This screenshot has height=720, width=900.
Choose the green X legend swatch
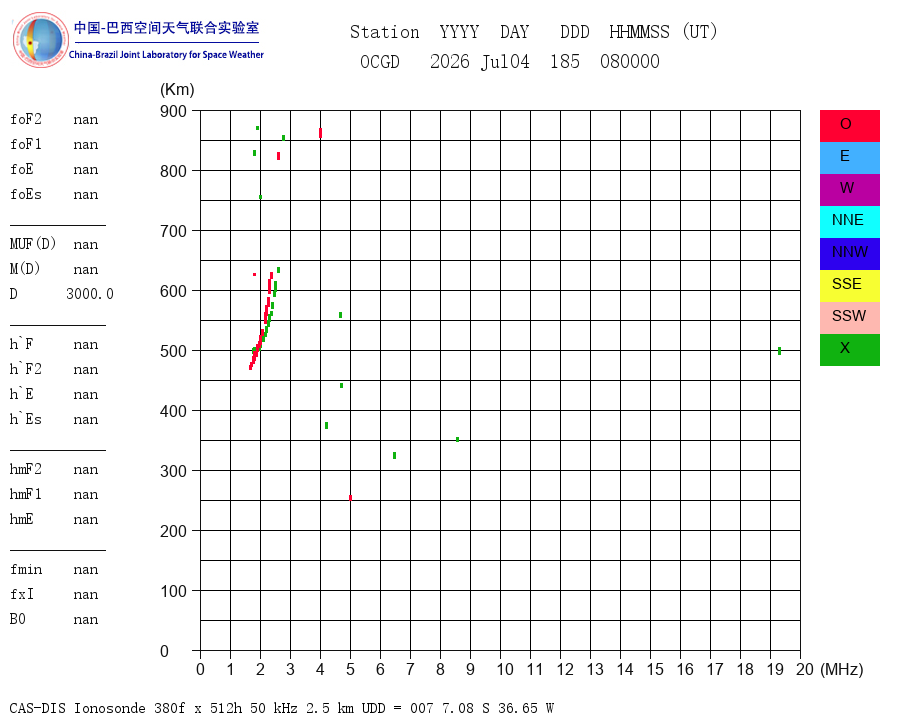[x=849, y=350]
